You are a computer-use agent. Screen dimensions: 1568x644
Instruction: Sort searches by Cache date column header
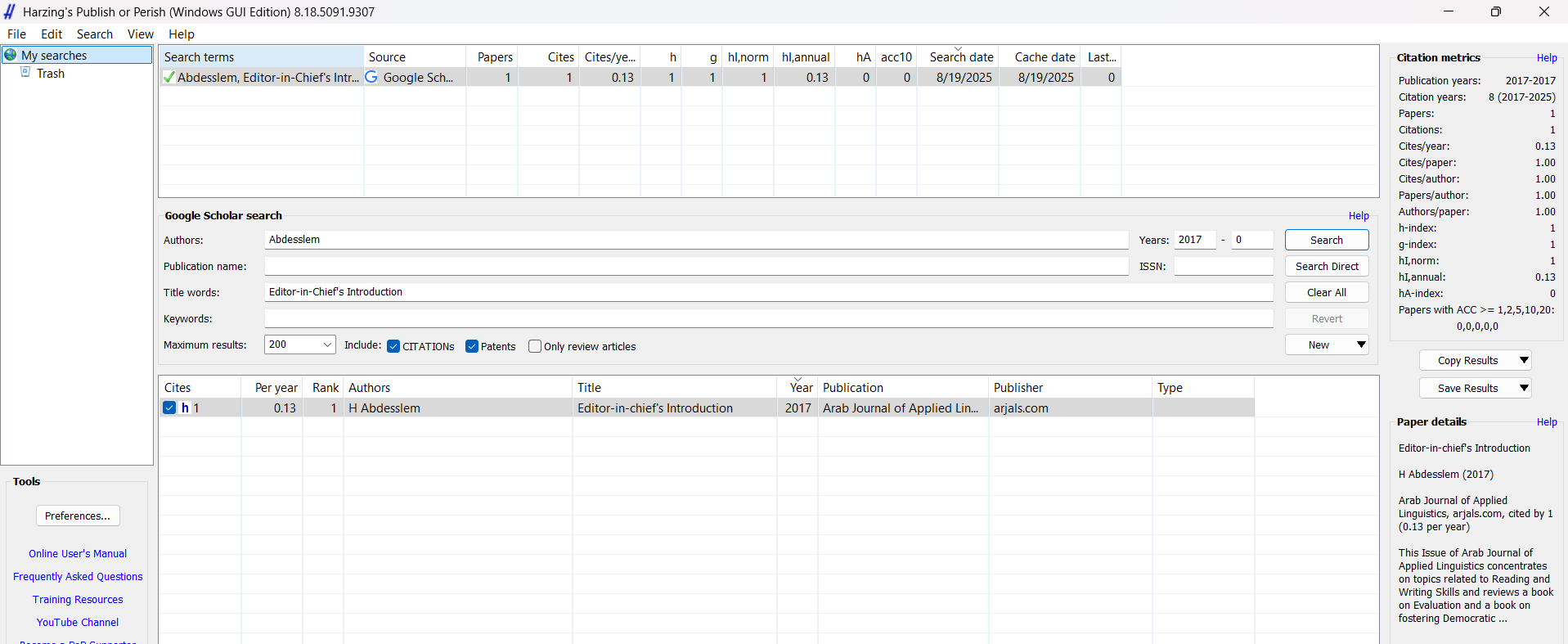(x=1040, y=56)
